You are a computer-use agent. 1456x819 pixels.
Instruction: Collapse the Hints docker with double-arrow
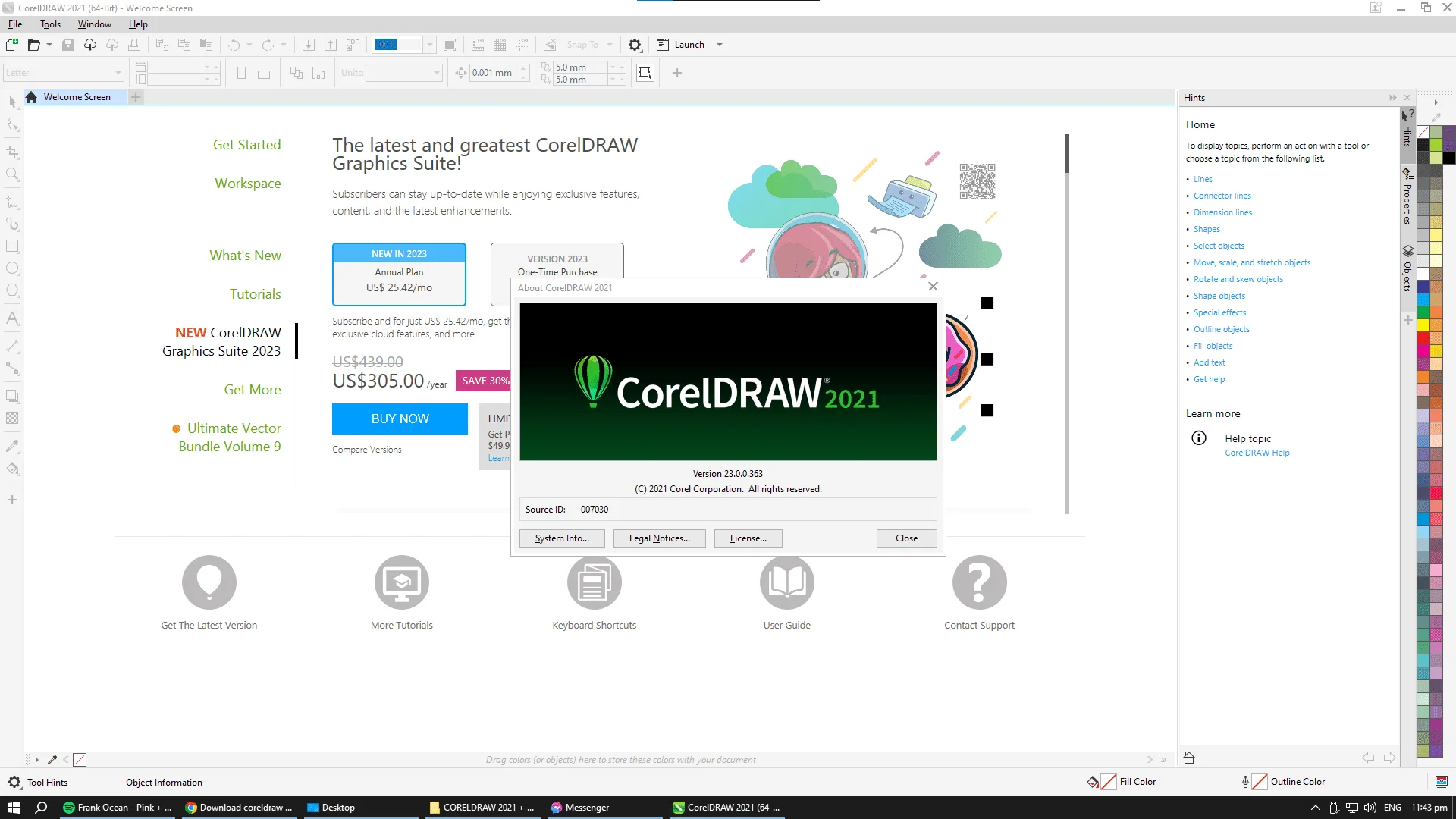[1392, 98]
